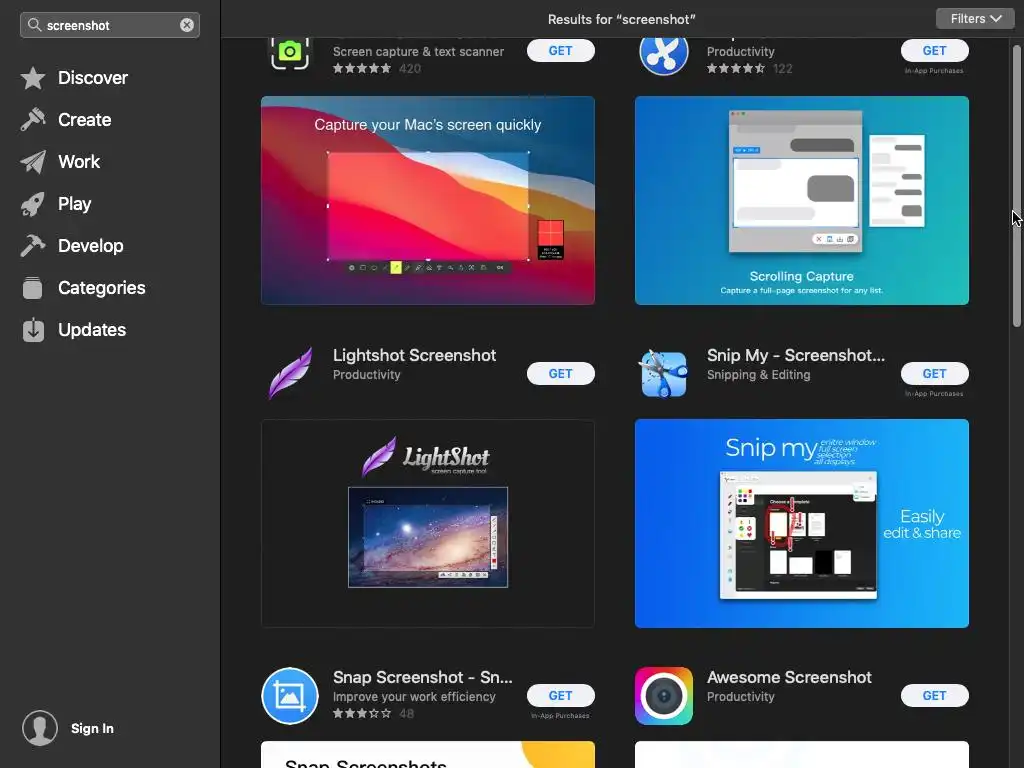Show the Updates section
This screenshot has width=1024, height=768.
tap(91, 330)
